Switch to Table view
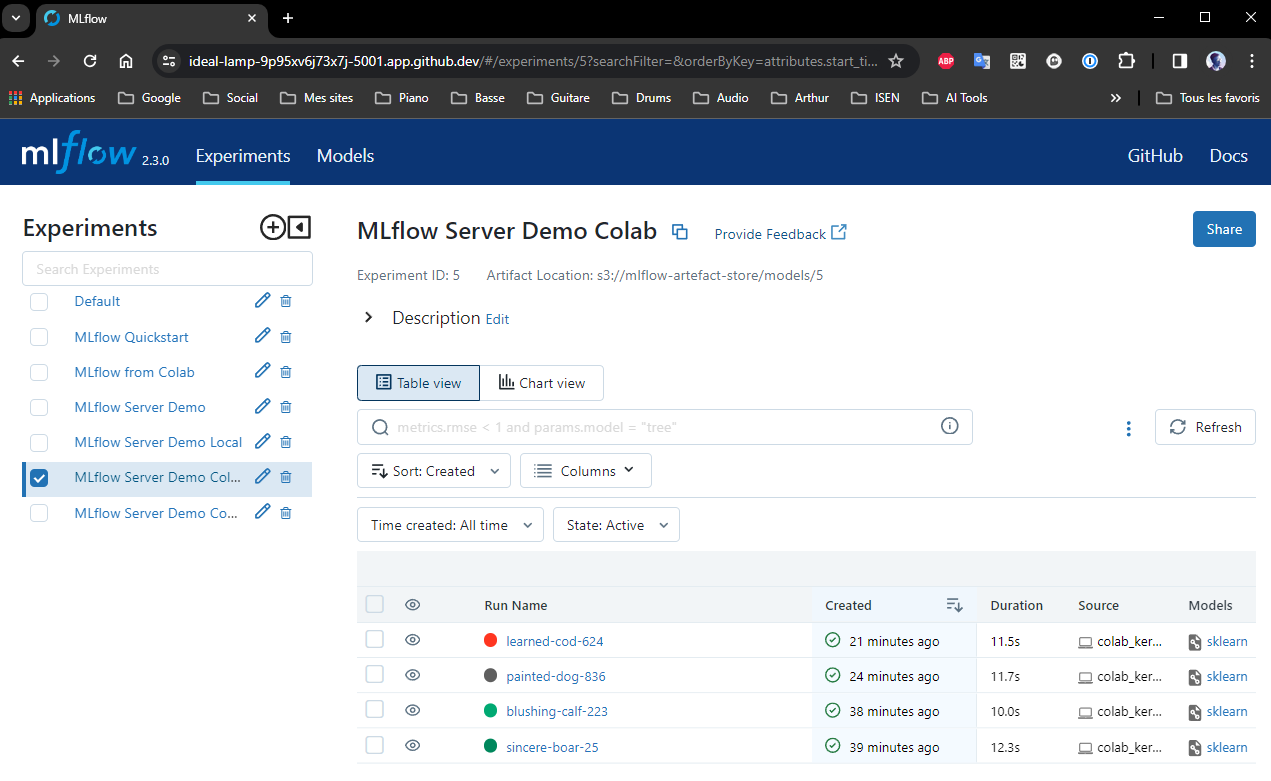This screenshot has width=1271, height=781. (418, 383)
